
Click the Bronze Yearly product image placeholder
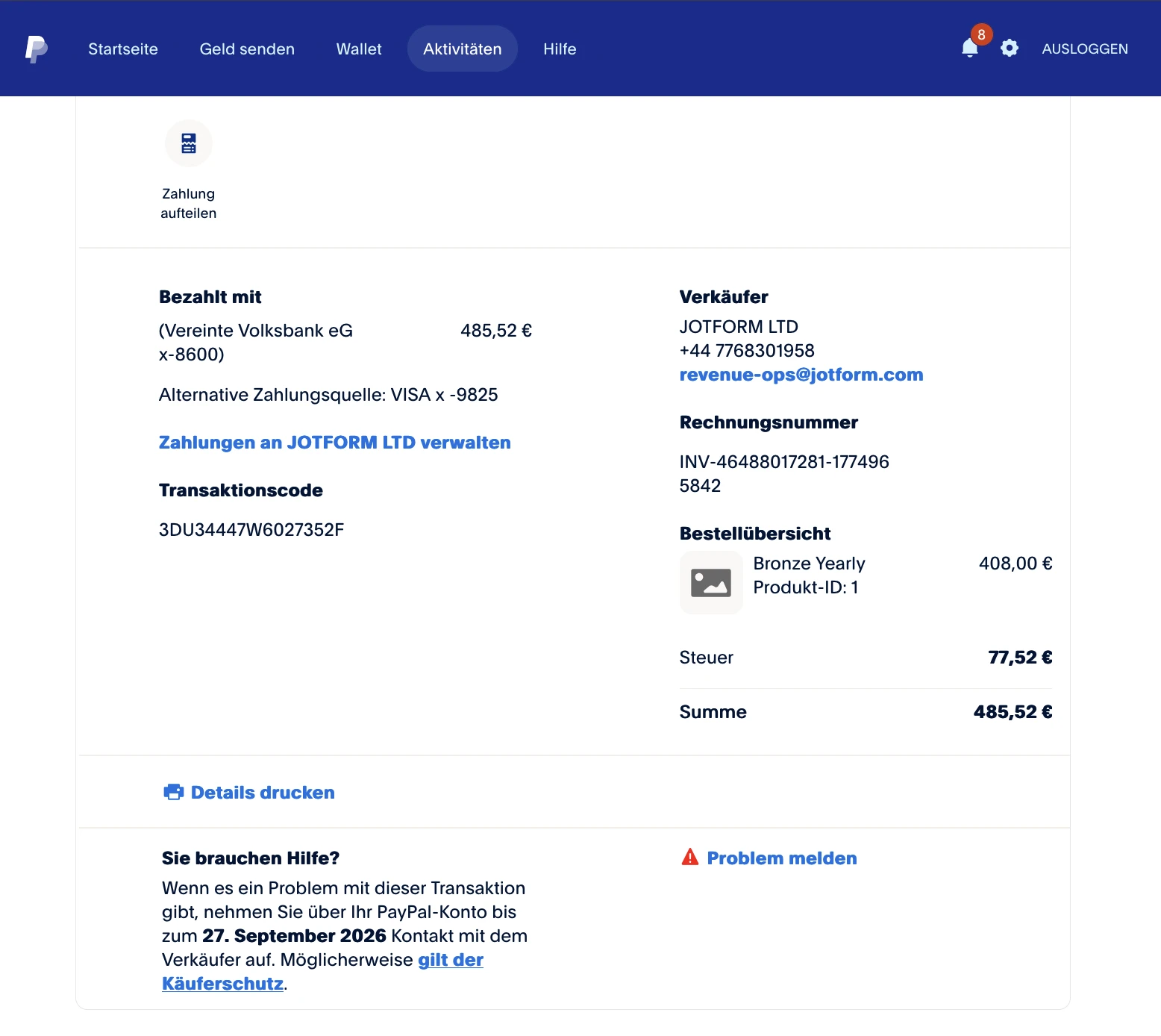click(x=710, y=582)
